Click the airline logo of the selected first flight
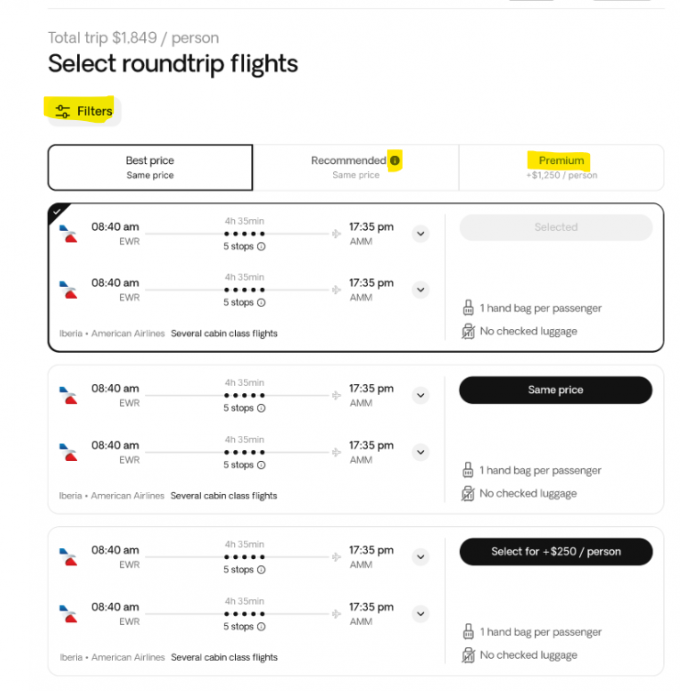 point(68,234)
